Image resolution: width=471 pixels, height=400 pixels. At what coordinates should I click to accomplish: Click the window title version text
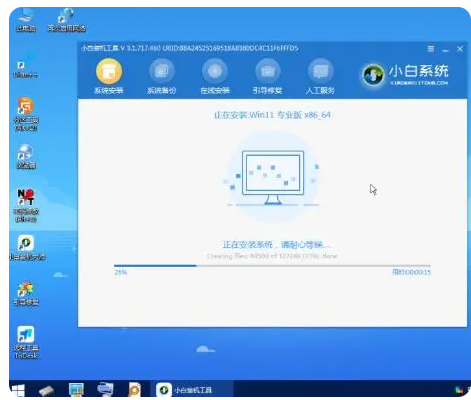pyautogui.click(x=190, y=48)
